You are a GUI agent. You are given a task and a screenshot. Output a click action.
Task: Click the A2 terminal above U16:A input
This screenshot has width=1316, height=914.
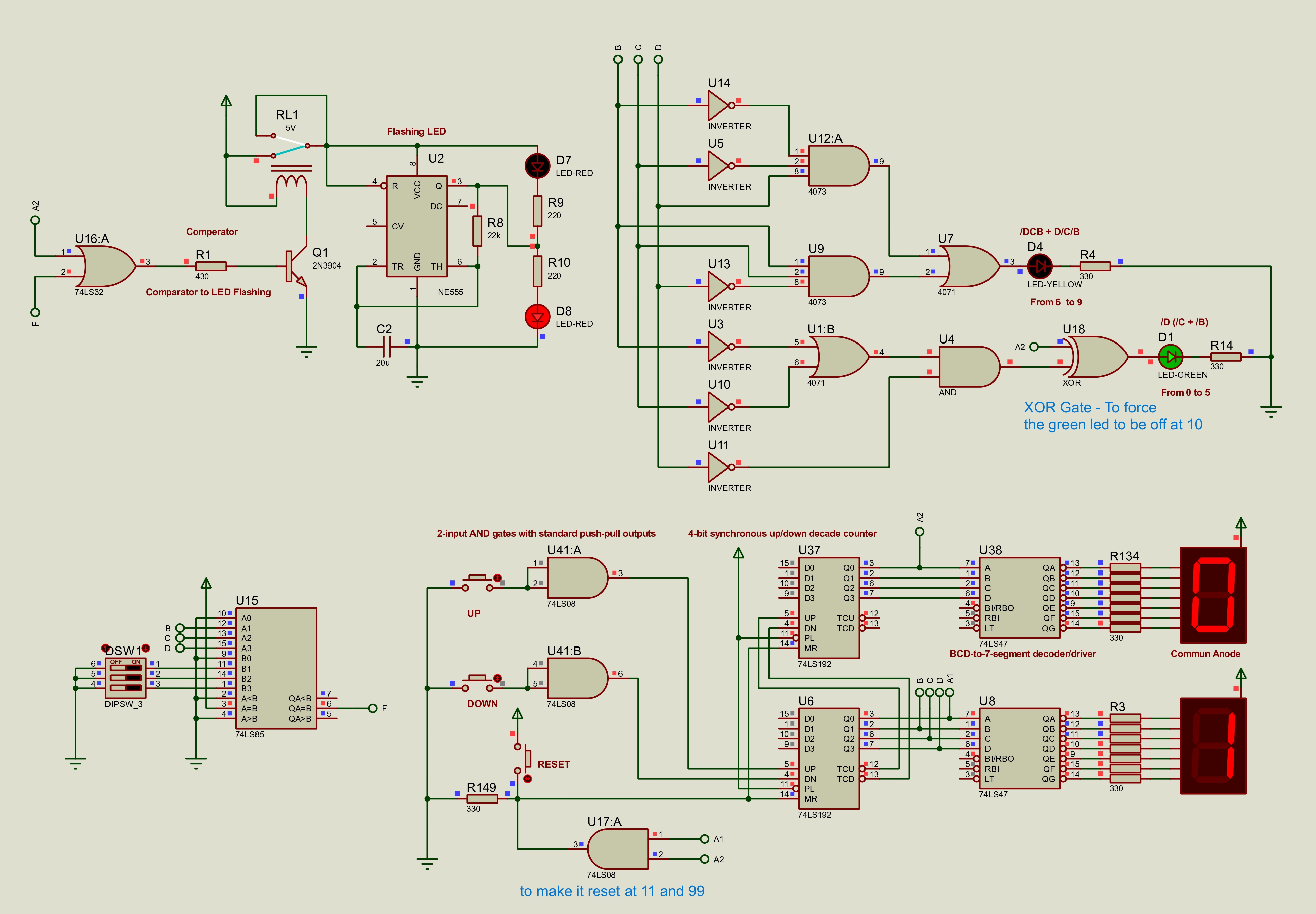coord(35,220)
